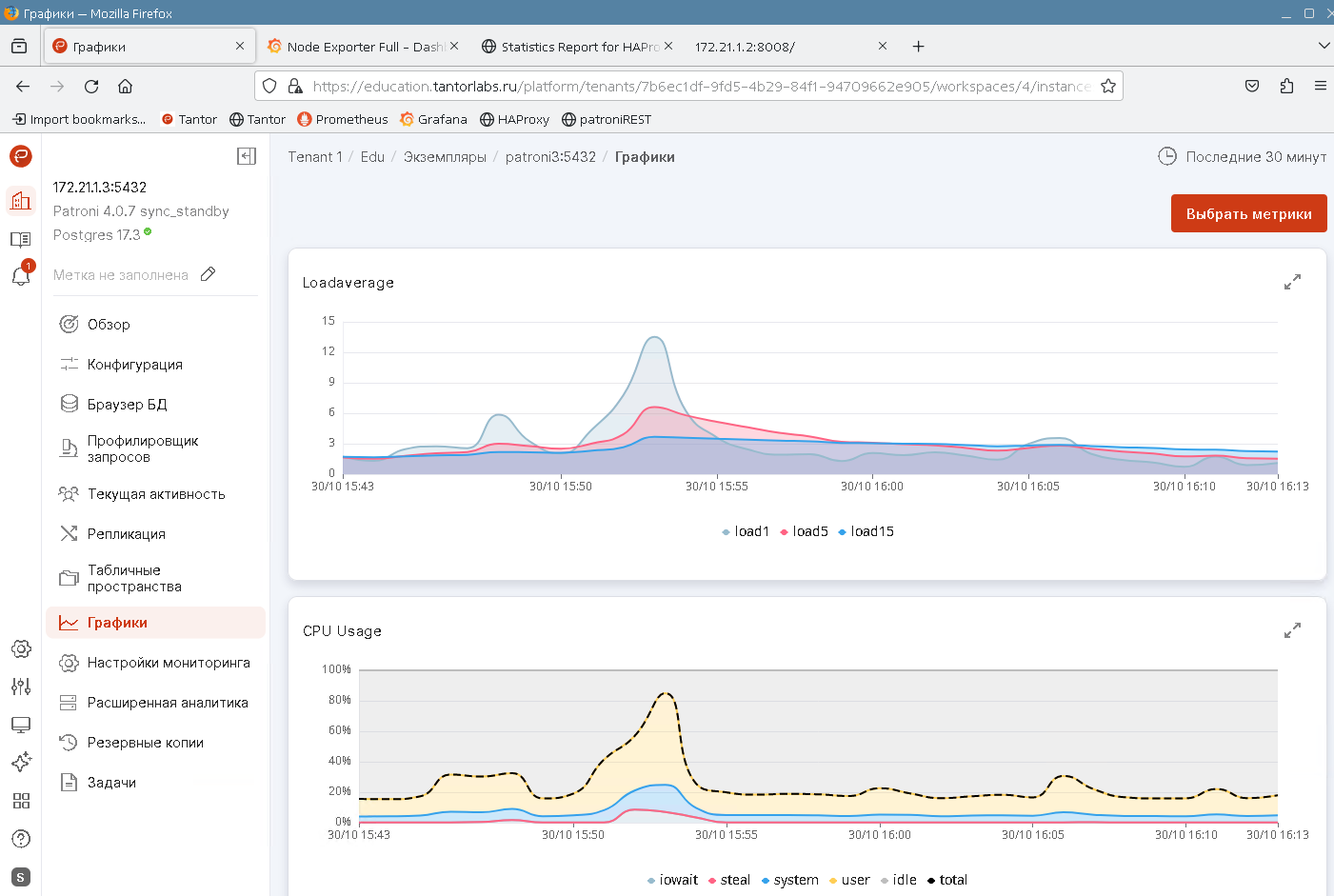Expand the Loadaverage chart to fullscreen

[1292, 282]
